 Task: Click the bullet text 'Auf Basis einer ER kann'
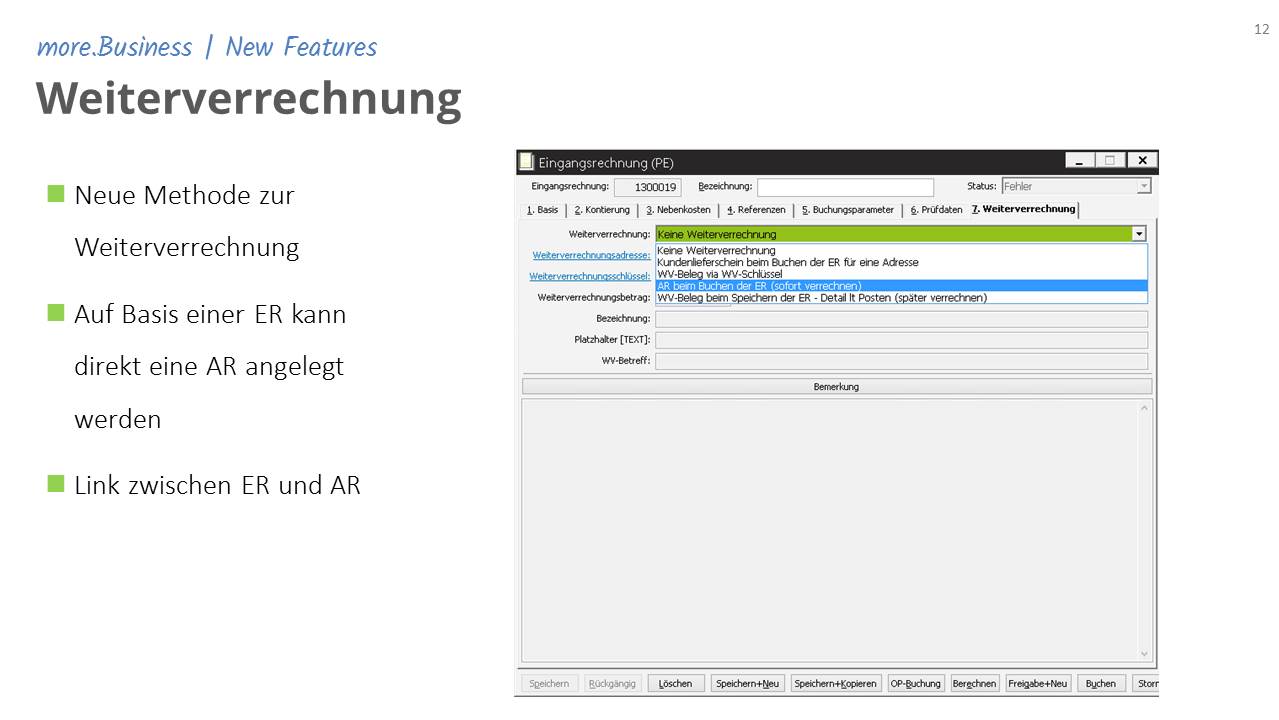[x=210, y=315]
